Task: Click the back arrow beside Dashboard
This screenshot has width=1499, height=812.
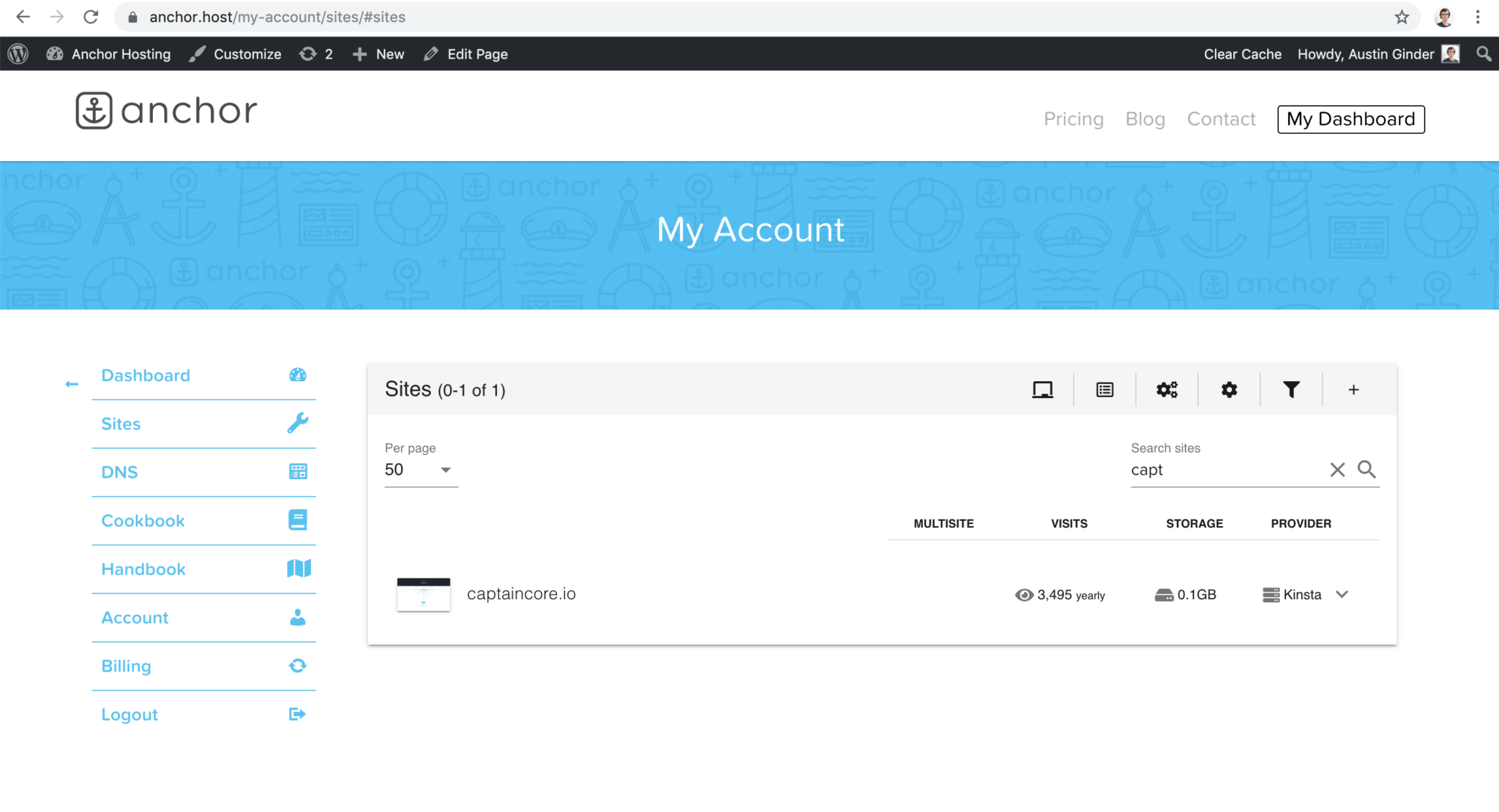Action: pyautogui.click(x=72, y=384)
